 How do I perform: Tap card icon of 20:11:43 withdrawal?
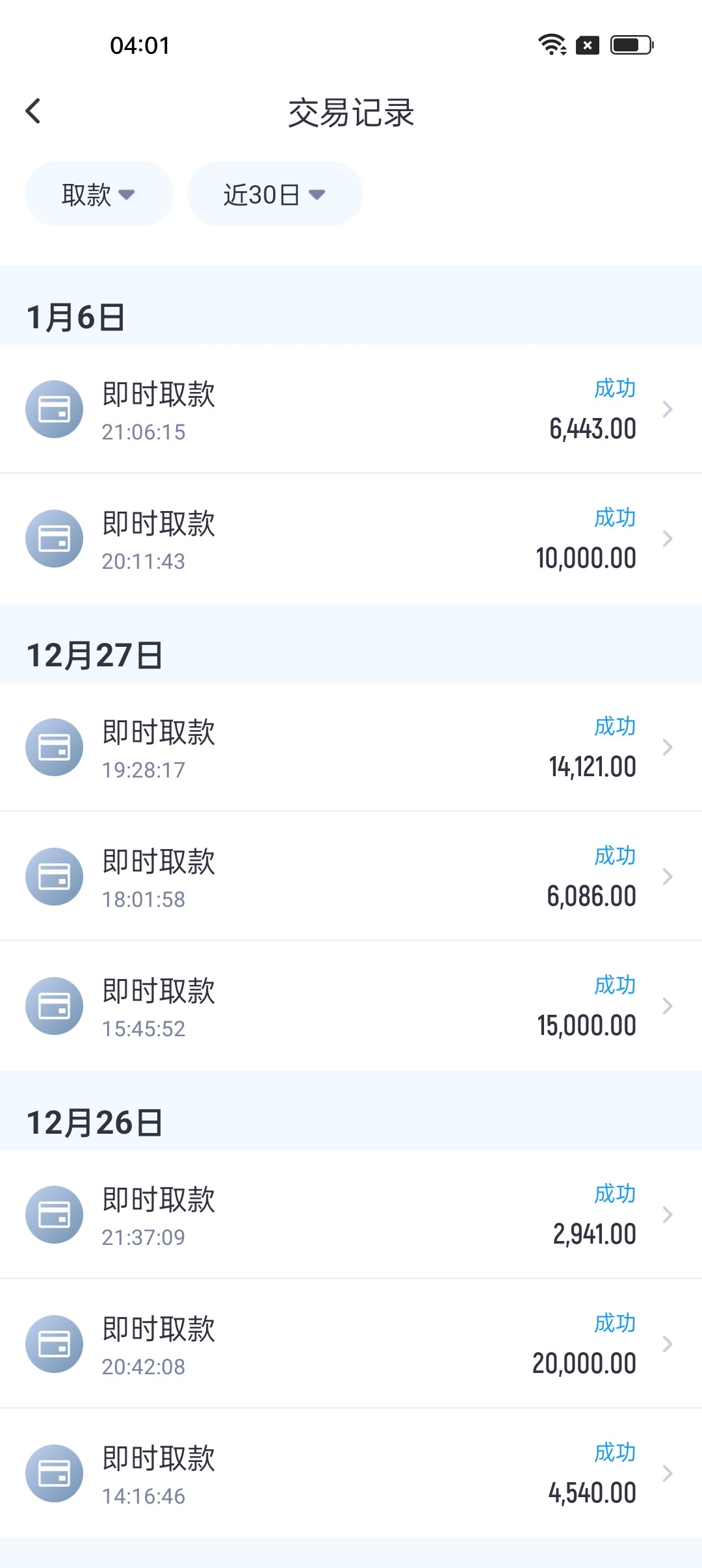[54, 539]
